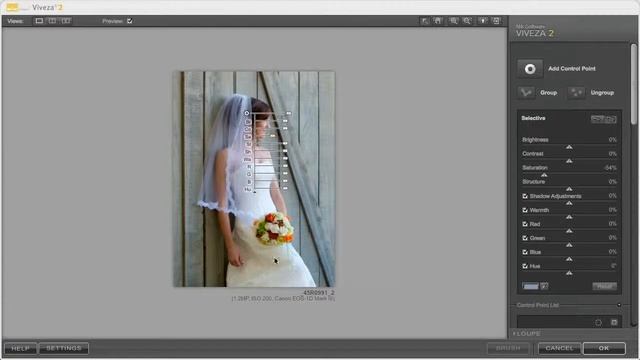Click CANCEL to discard changes
640x360 pixels.
coord(559,348)
